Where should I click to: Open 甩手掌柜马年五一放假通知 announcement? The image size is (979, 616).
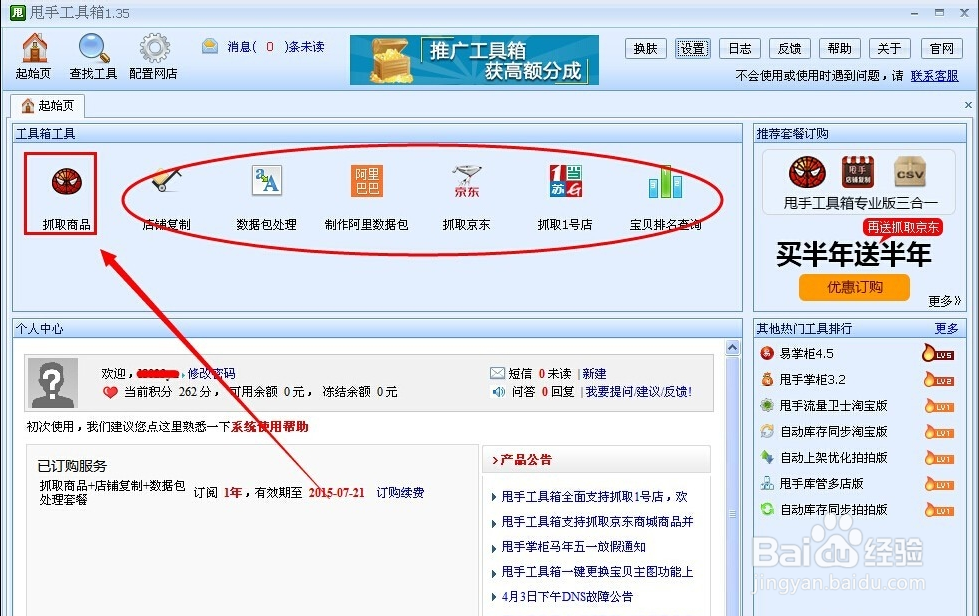(574, 547)
